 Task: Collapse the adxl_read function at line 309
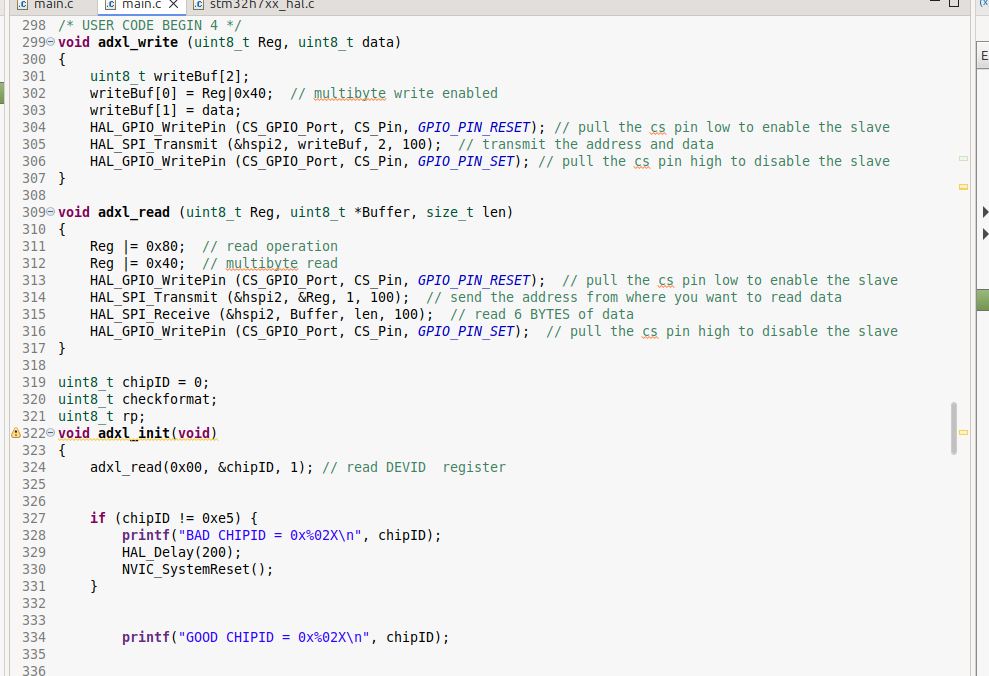tap(50, 212)
